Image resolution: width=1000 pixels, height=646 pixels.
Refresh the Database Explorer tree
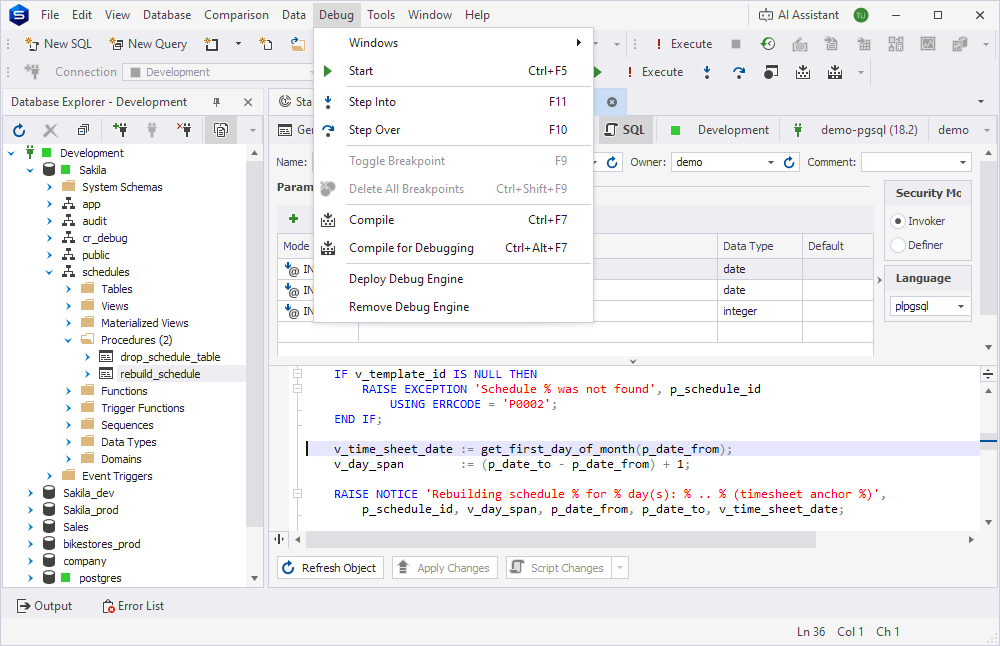[x=19, y=131]
